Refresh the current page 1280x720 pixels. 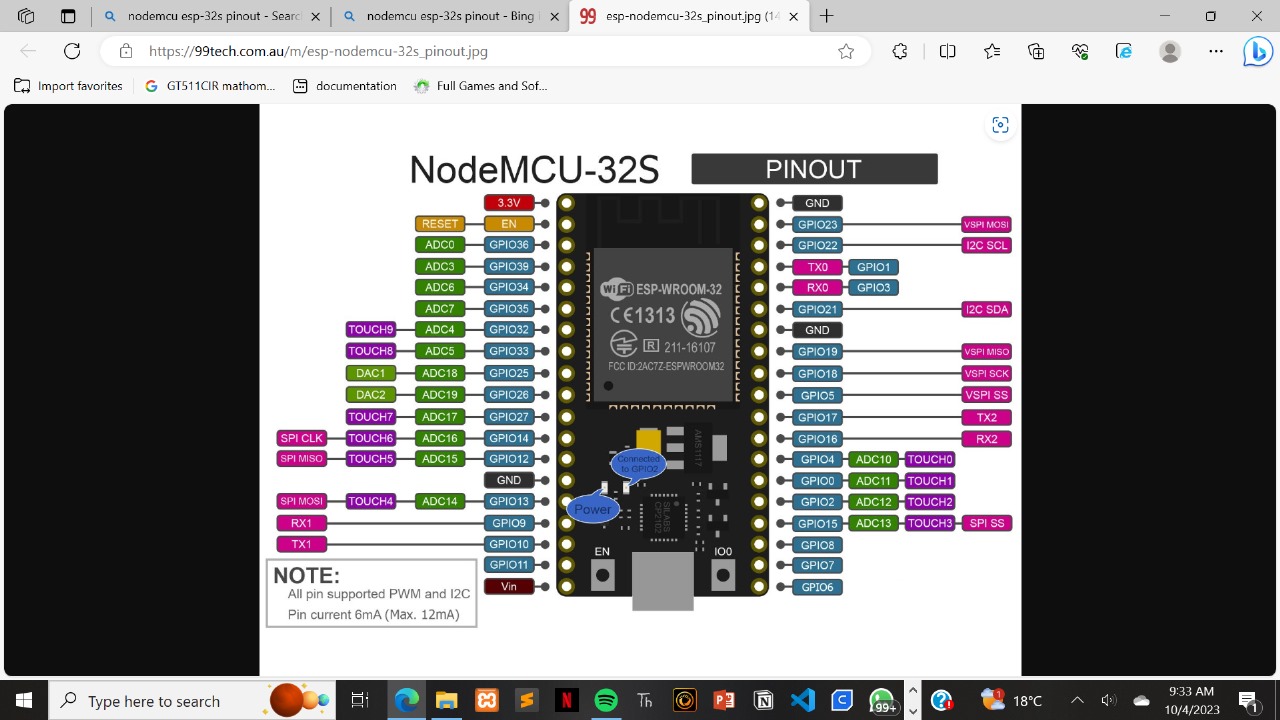[72, 51]
